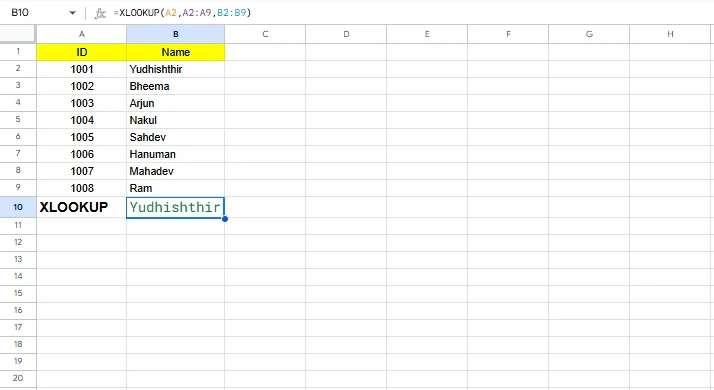This screenshot has width=714, height=390.
Task: Select column F header
Action: 508,34
